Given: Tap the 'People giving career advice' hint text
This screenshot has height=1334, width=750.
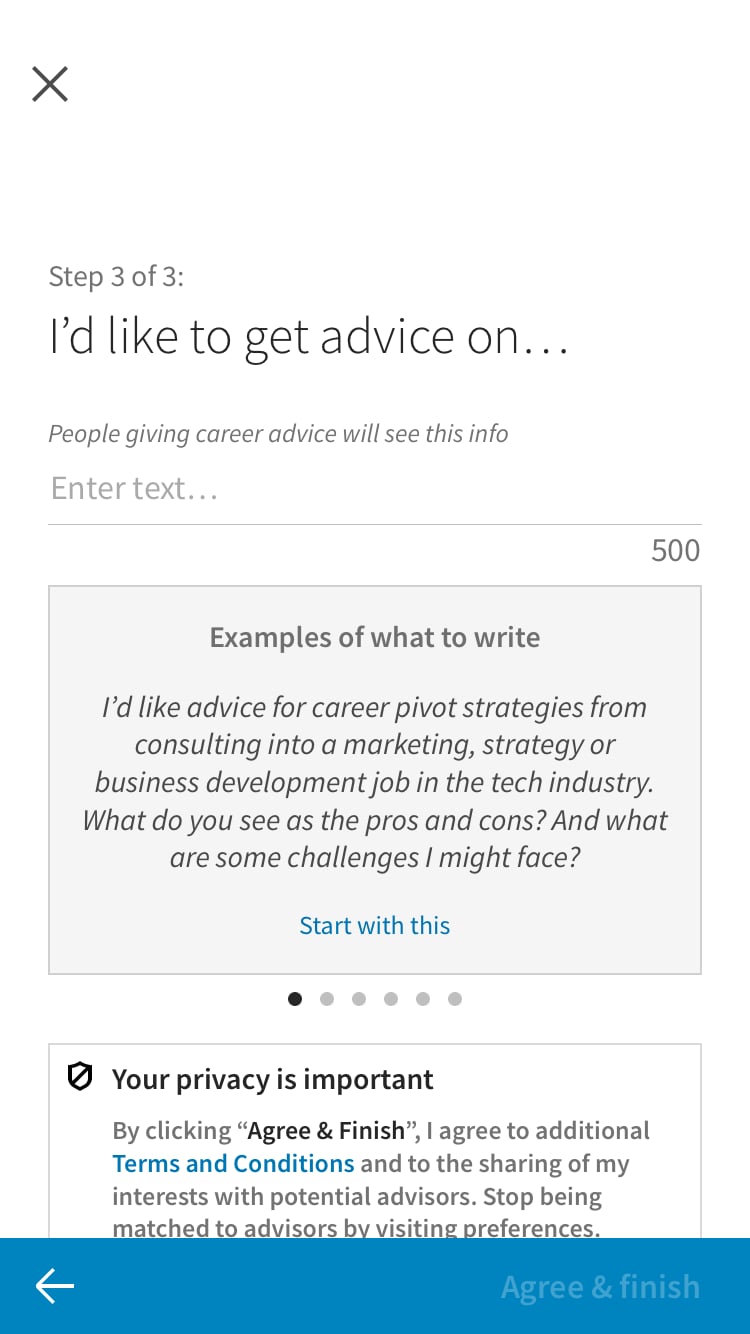Looking at the screenshot, I should coord(278,434).
